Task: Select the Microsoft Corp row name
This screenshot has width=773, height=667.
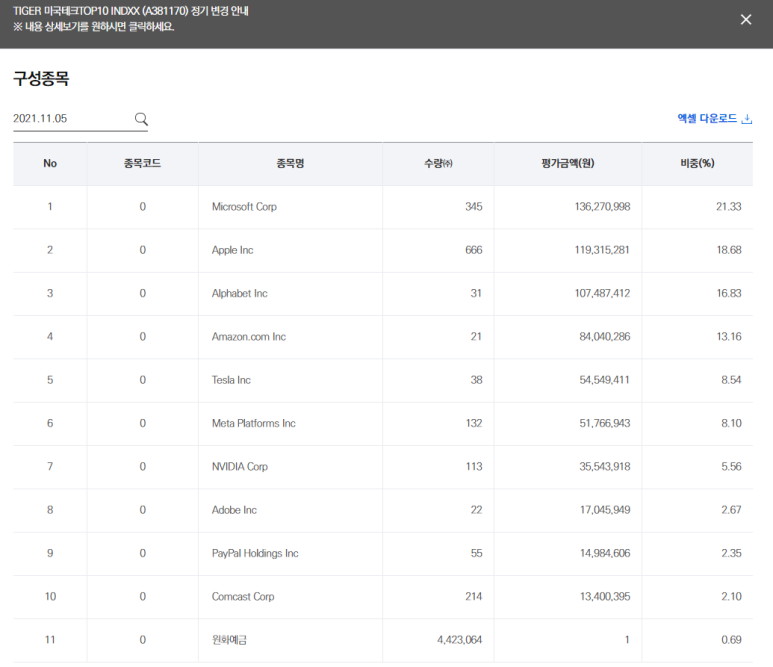Action: tap(244, 207)
